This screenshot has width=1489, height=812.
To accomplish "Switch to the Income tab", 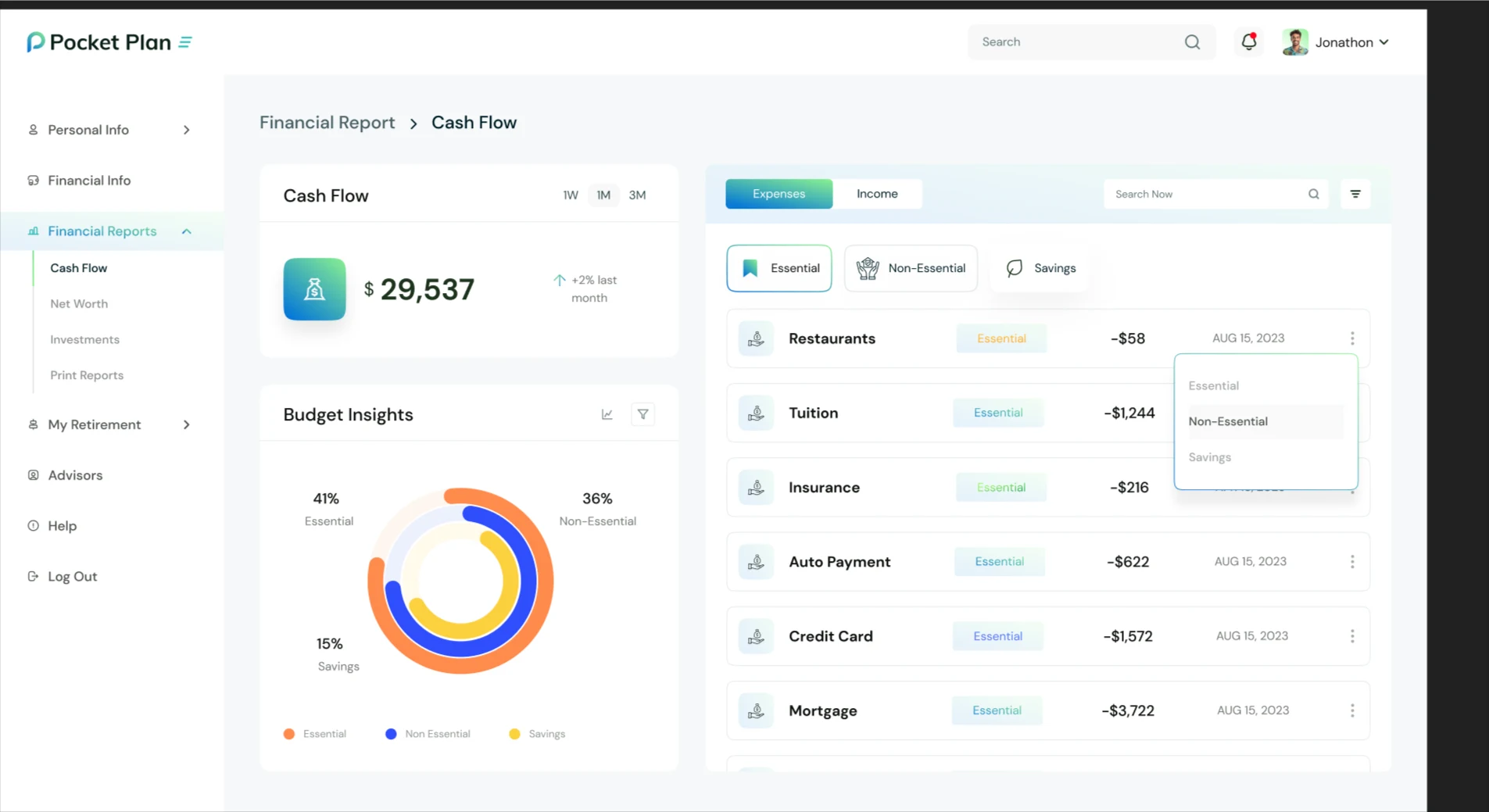I will click(877, 193).
